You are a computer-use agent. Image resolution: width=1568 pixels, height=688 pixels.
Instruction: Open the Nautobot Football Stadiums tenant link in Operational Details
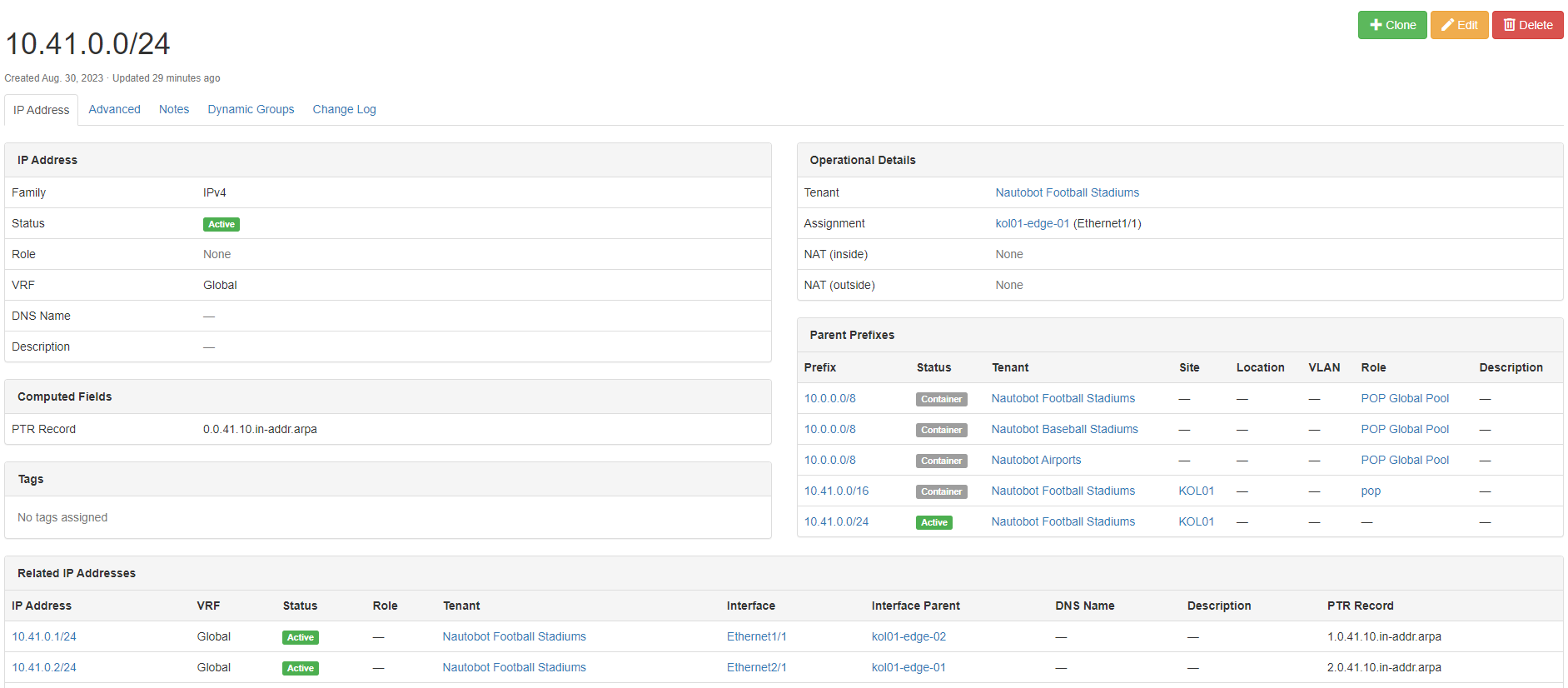click(x=1067, y=192)
